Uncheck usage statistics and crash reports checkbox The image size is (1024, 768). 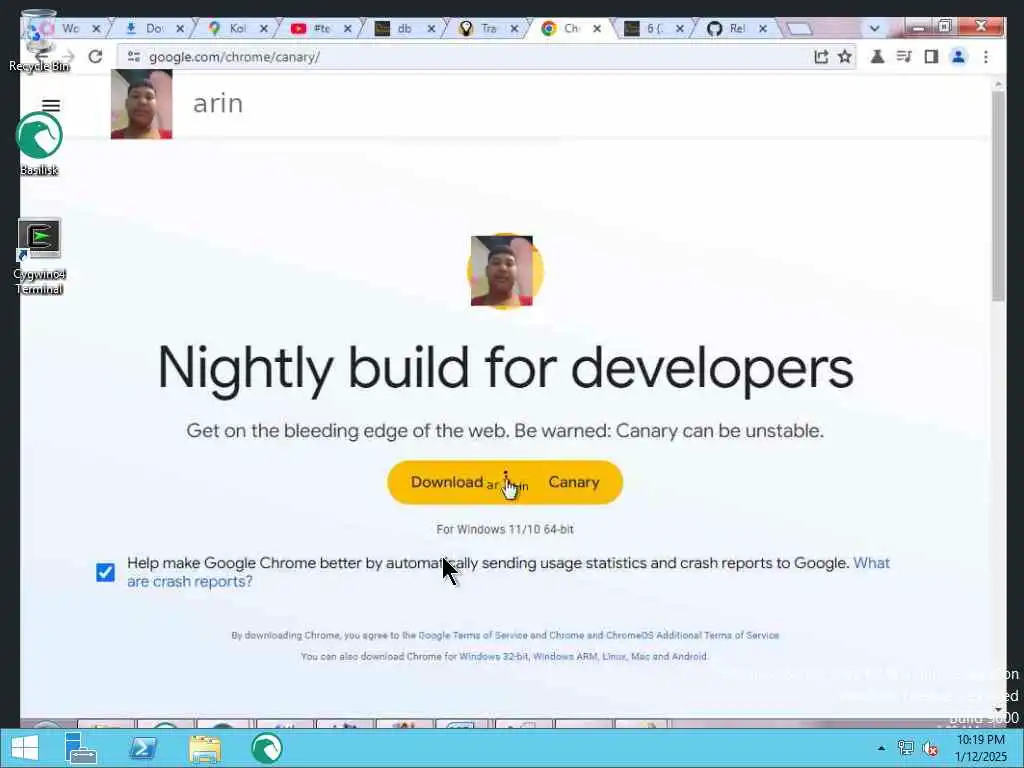pyautogui.click(x=105, y=572)
